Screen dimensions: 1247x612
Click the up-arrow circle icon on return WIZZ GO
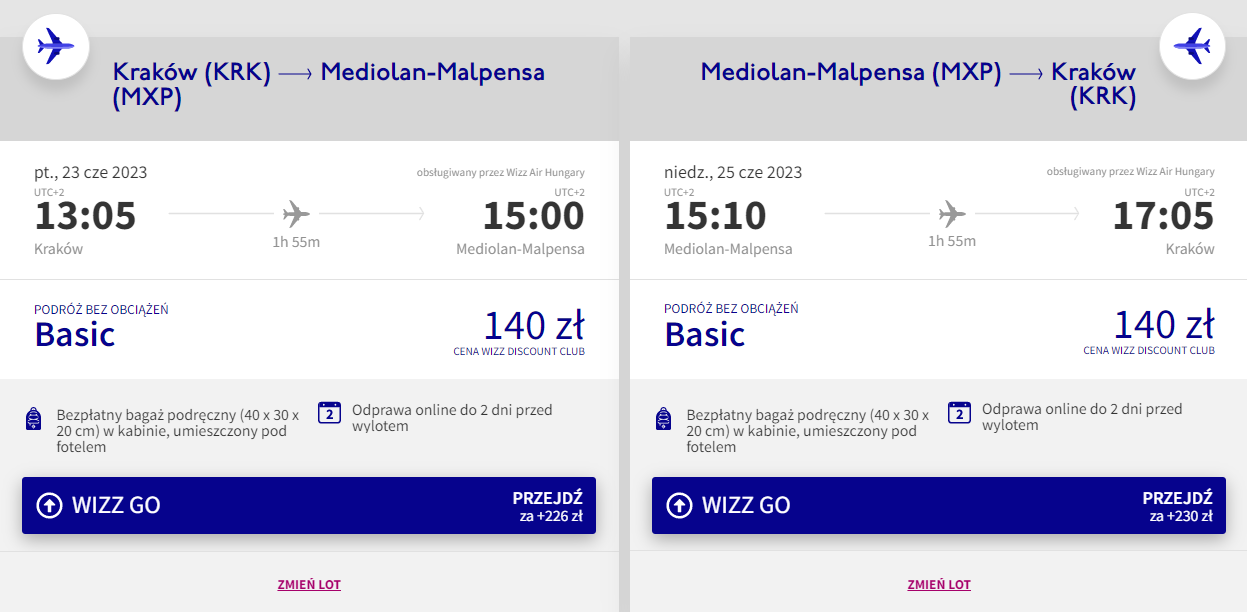tap(679, 505)
